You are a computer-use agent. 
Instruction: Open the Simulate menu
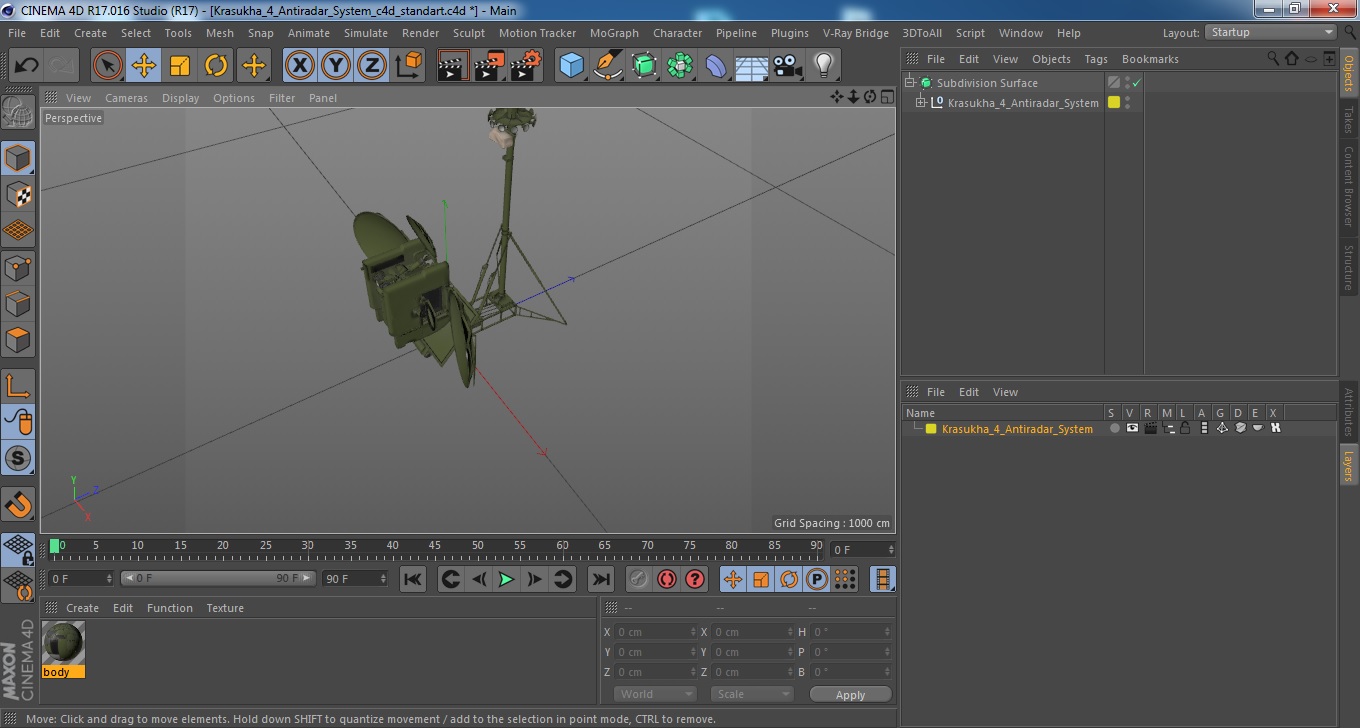[366, 33]
